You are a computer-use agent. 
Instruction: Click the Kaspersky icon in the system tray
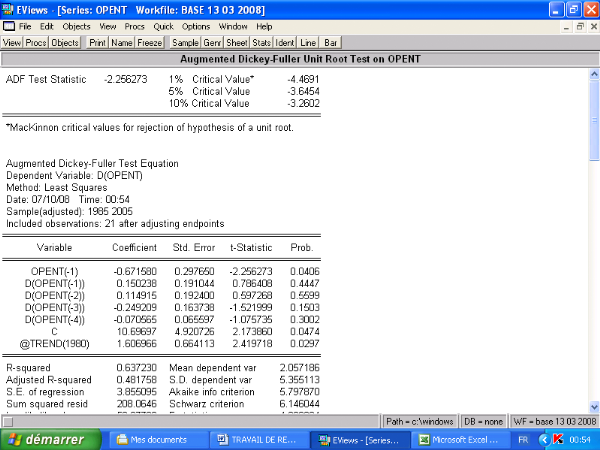555,440
